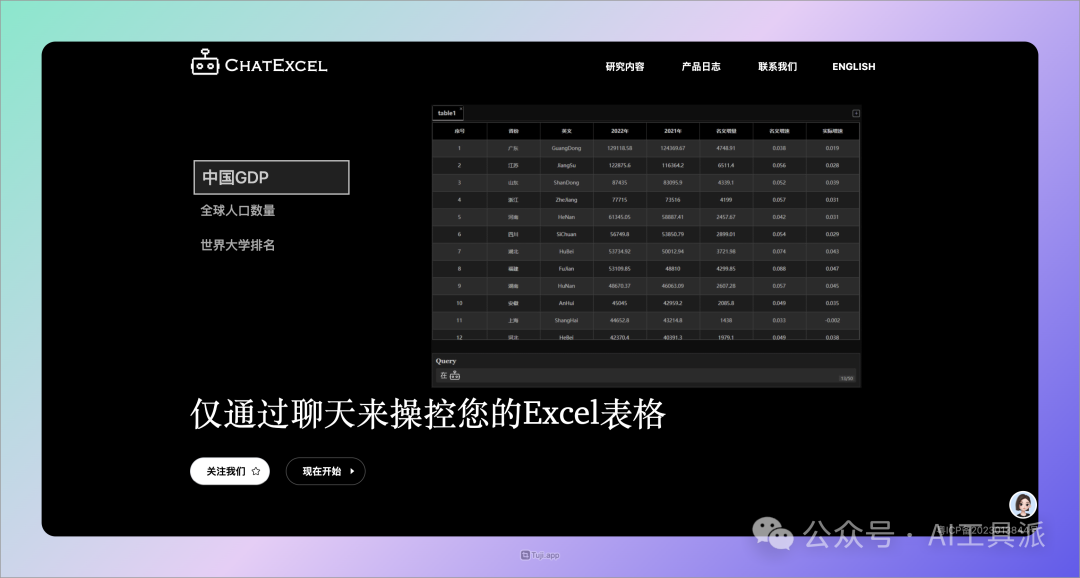Click the 0.074 value cell
Screen dimensions: 1080x578
pyautogui.click(x=779, y=251)
